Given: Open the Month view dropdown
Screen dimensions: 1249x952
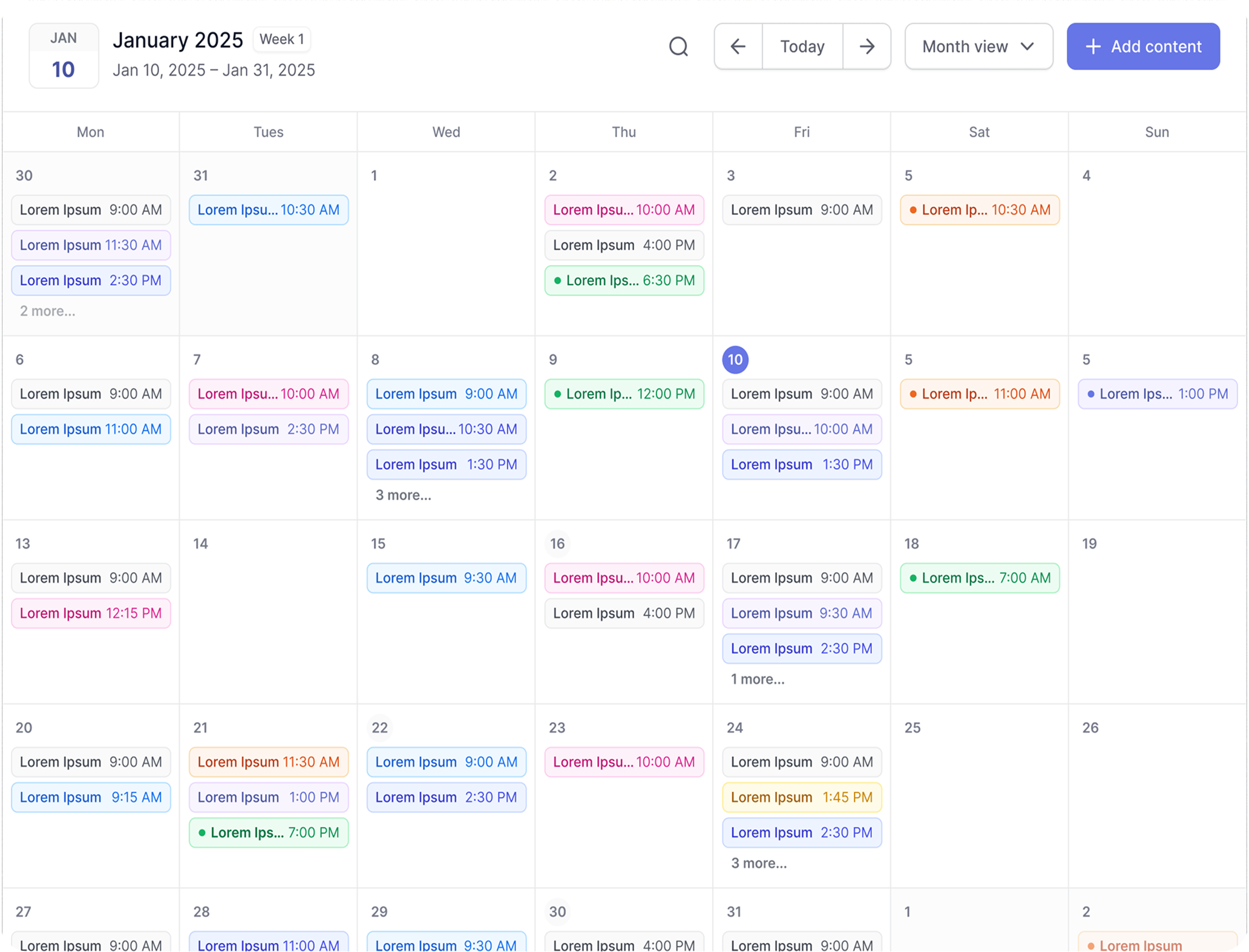Looking at the screenshot, I should coord(979,47).
